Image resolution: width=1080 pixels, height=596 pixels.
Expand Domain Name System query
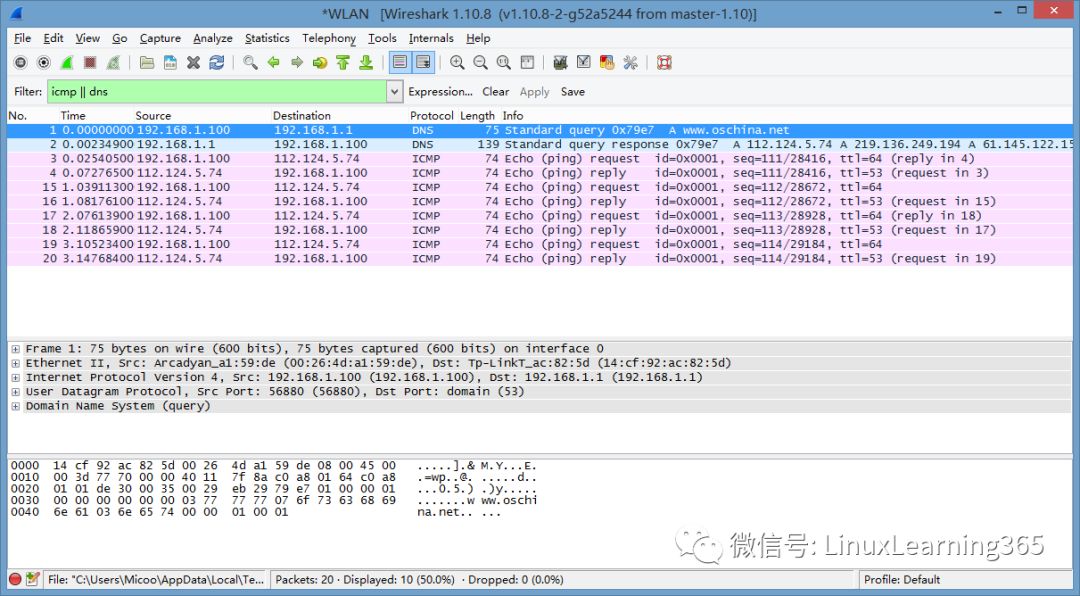(x=15, y=406)
